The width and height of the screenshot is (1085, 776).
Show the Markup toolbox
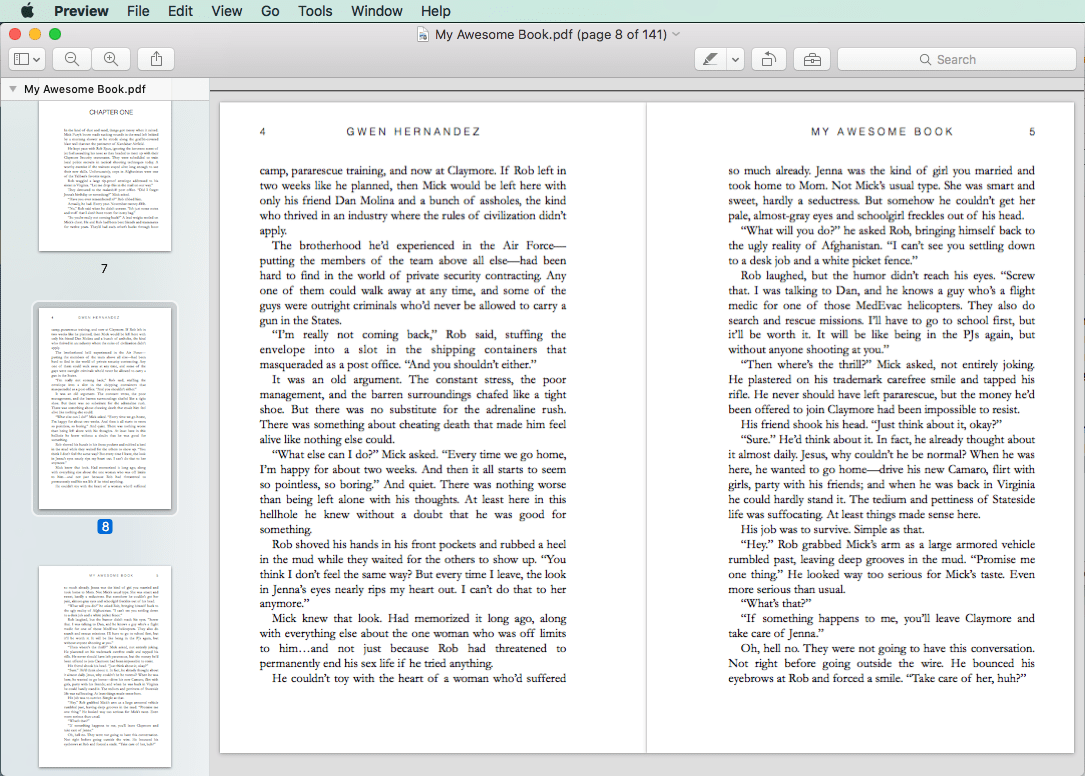812,60
